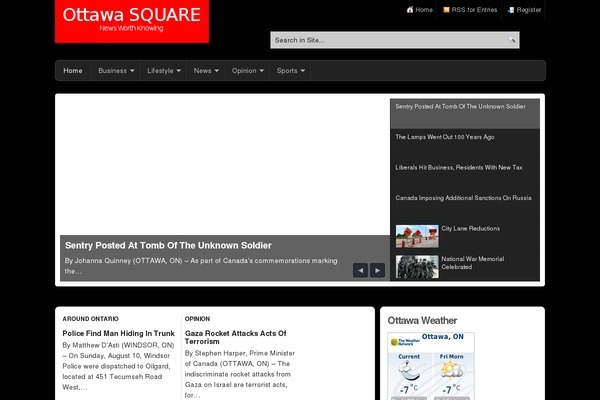
Task: Click the Register icon in top bar
Action: 511,10
